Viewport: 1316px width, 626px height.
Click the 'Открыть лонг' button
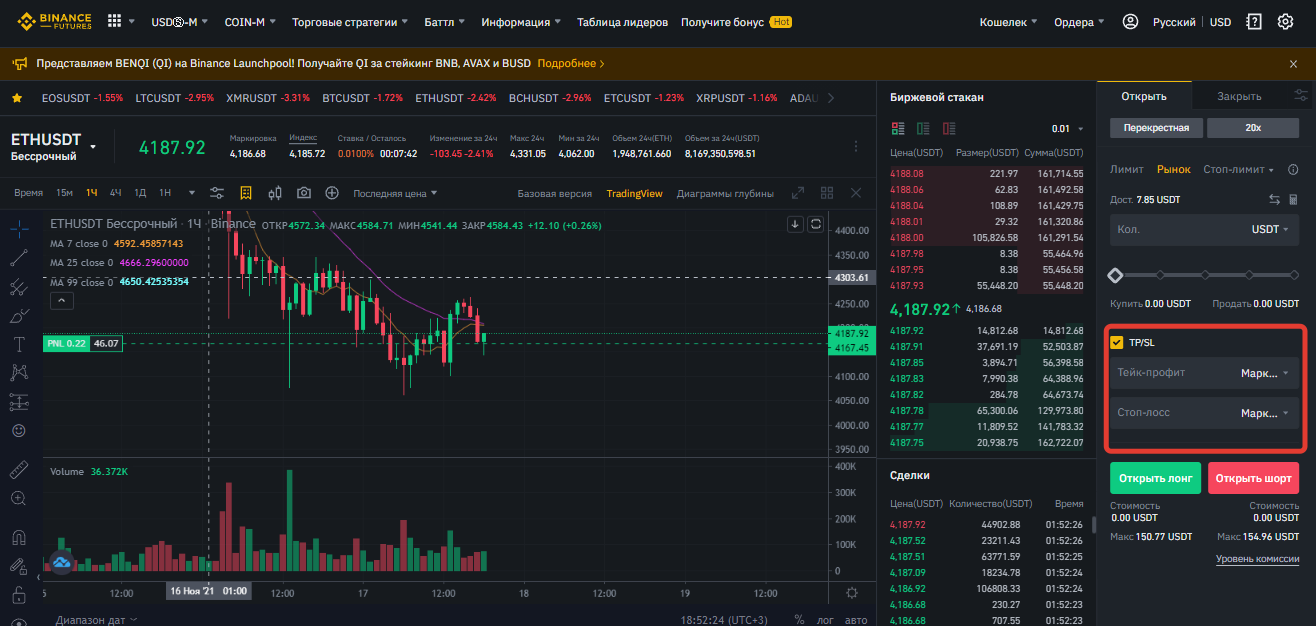(x=1155, y=478)
